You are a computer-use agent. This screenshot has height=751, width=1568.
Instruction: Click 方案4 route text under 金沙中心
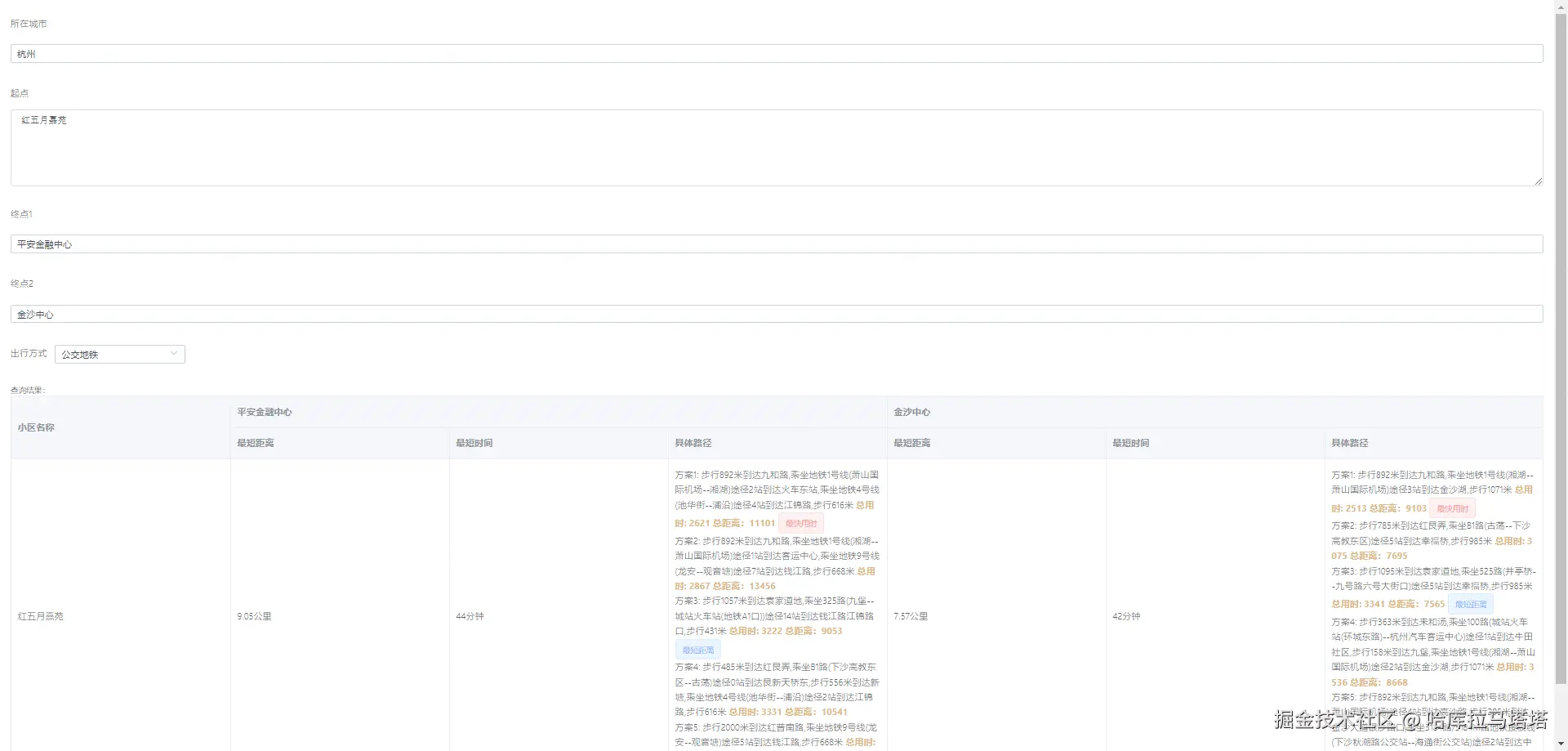point(1433,651)
